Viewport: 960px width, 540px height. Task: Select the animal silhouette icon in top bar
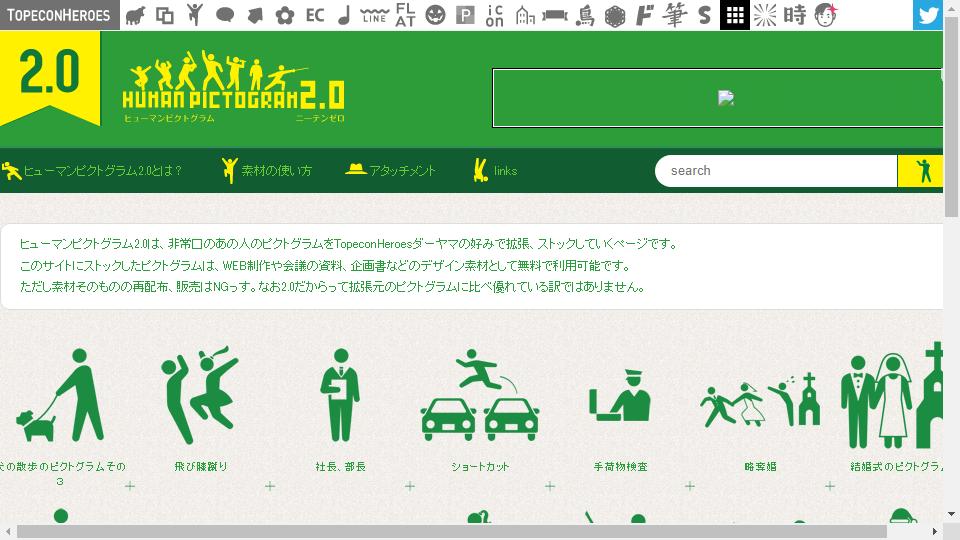(x=135, y=15)
